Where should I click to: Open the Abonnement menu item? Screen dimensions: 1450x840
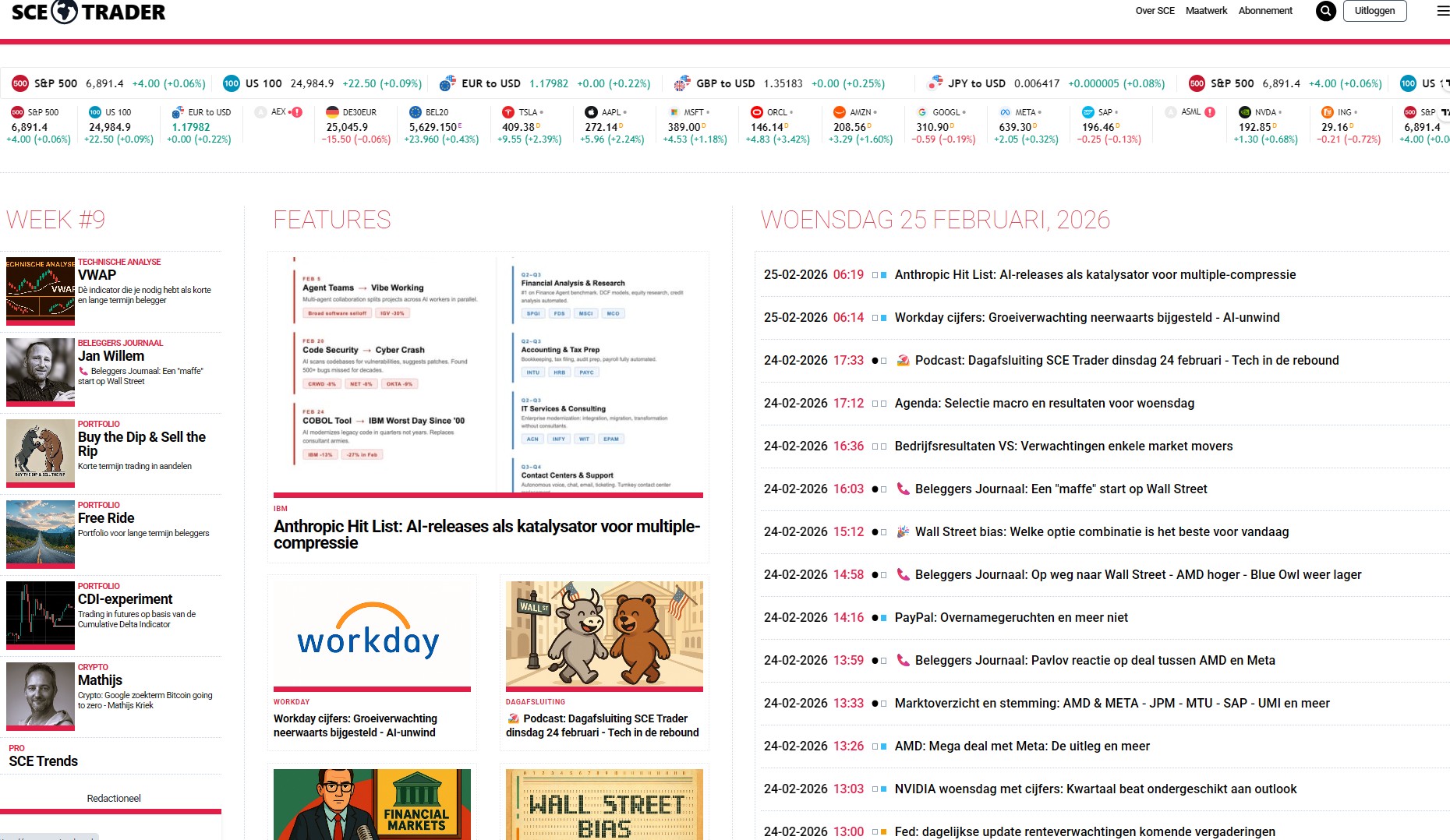(1265, 11)
